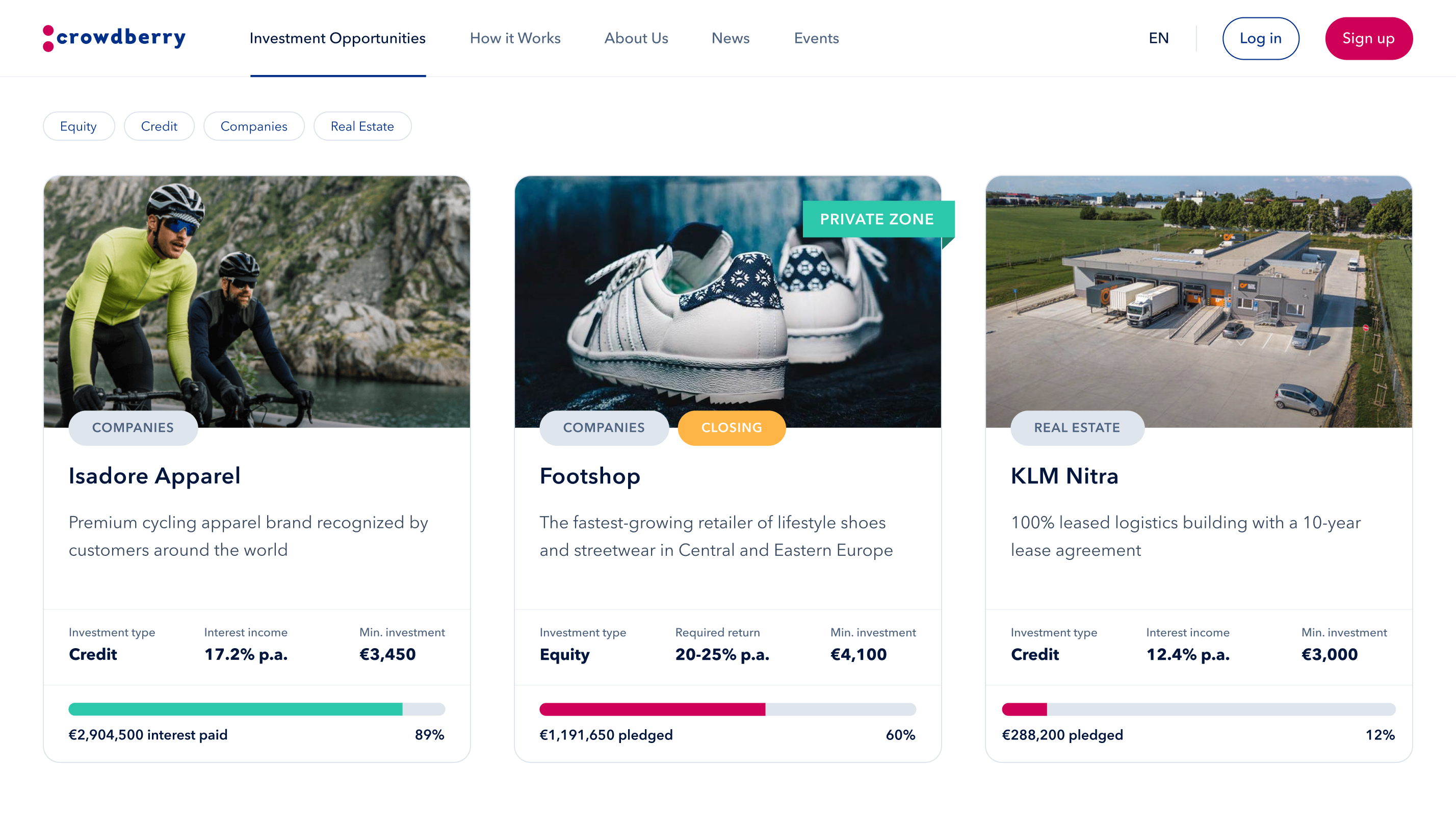Viewport: 1456px width, 820px height.
Task: Go to How it Works page
Action: (x=515, y=38)
